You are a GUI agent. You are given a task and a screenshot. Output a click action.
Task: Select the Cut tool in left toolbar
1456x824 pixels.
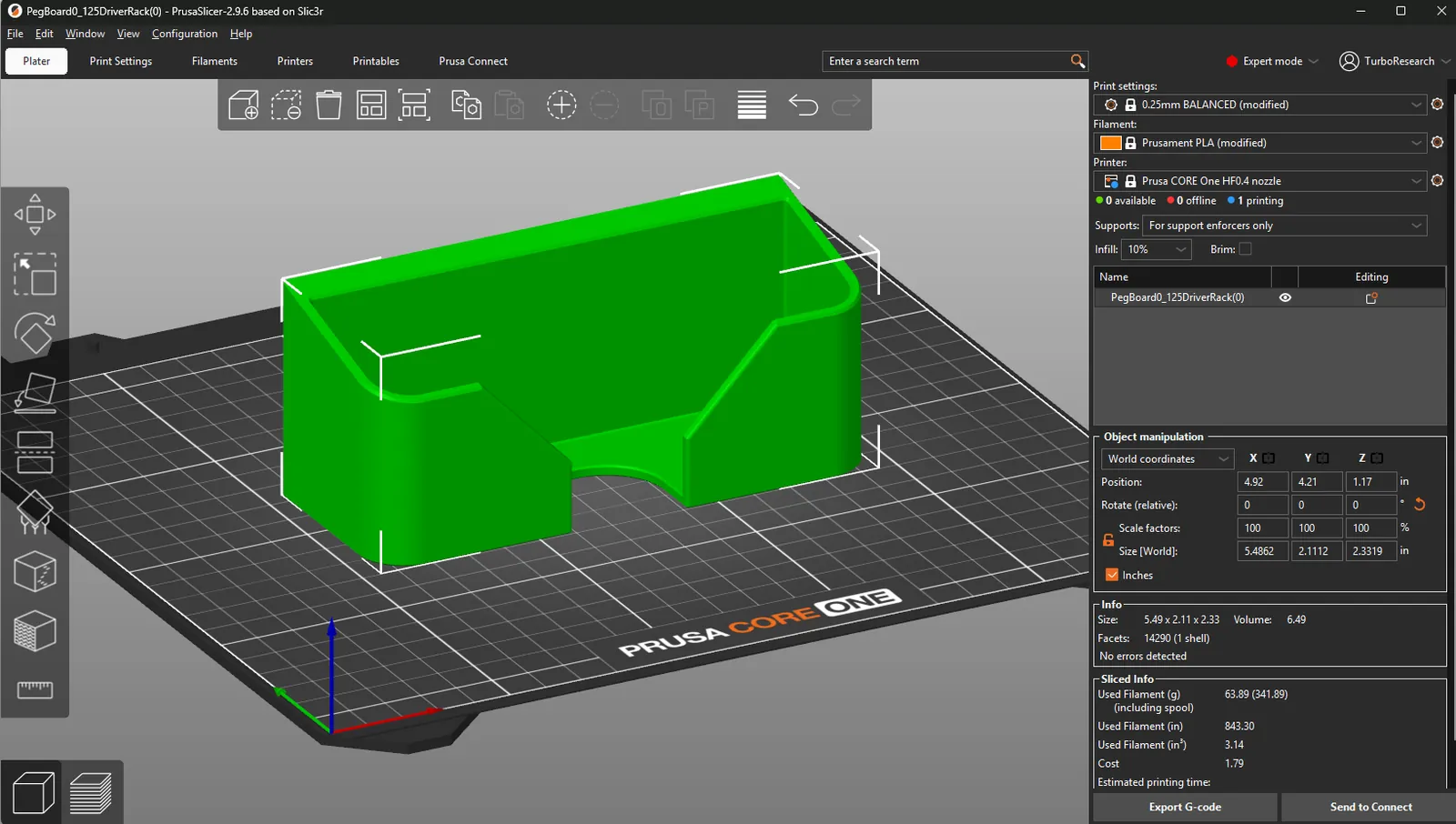pos(35,452)
